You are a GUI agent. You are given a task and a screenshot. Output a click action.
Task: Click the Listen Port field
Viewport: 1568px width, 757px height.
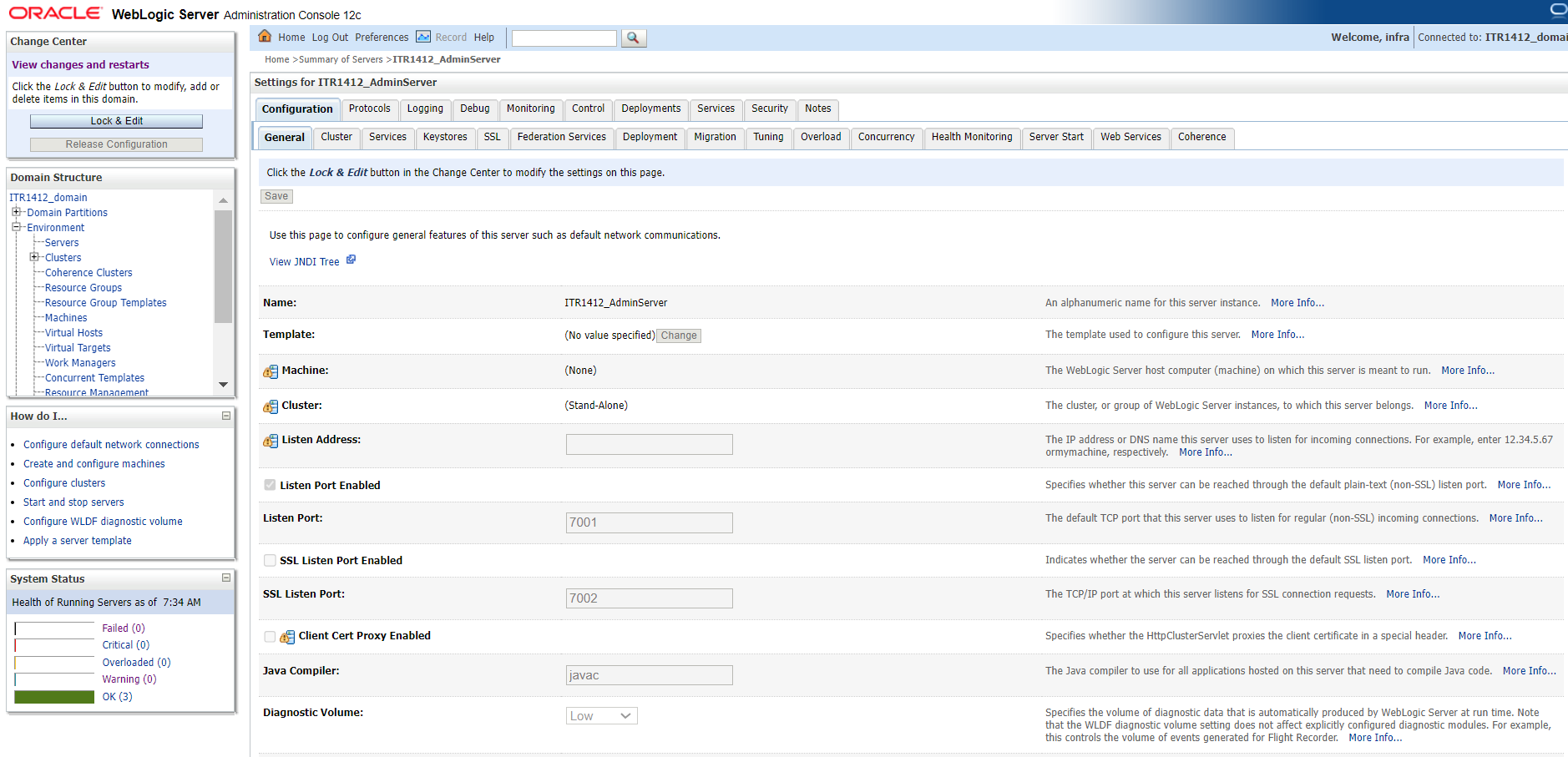click(649, 522)
